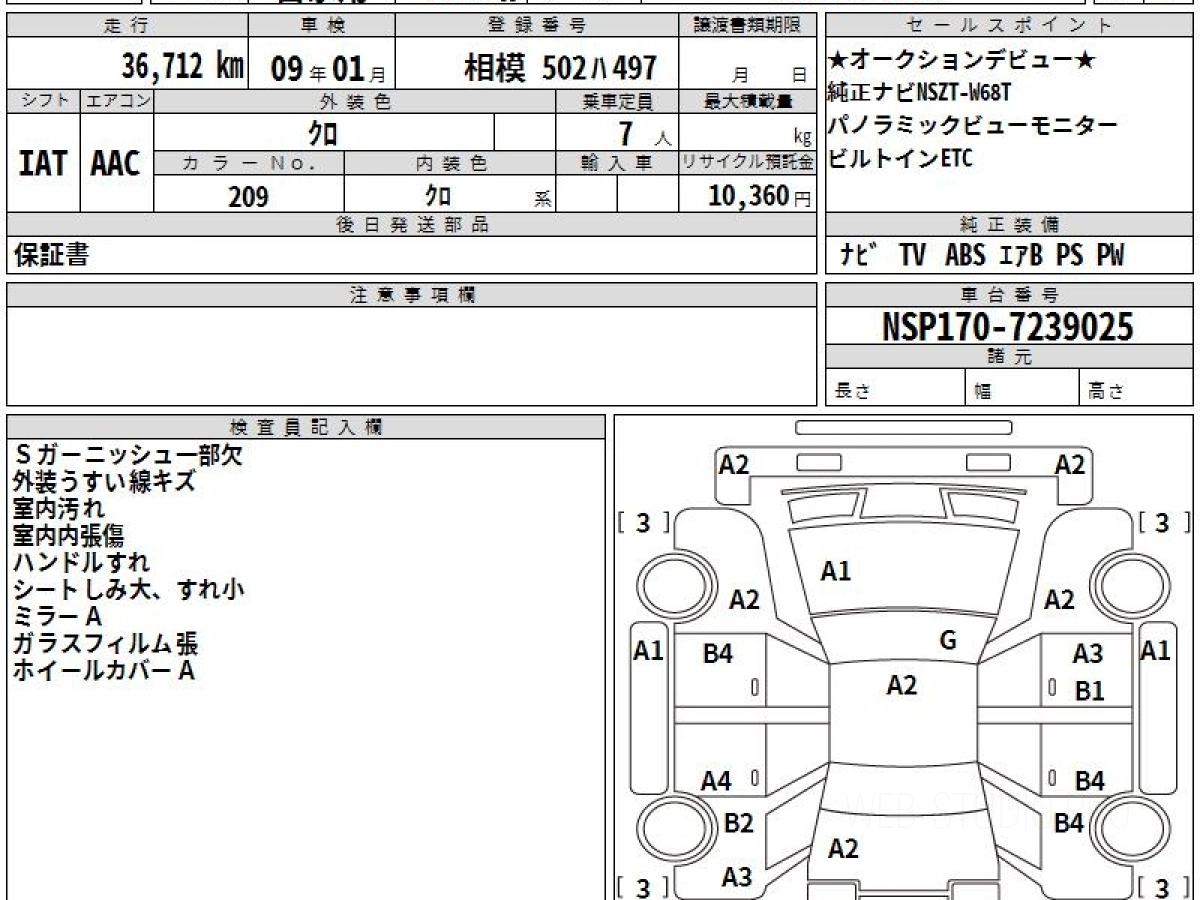Click the B2 damage mark on diagram

click(738, 823)
